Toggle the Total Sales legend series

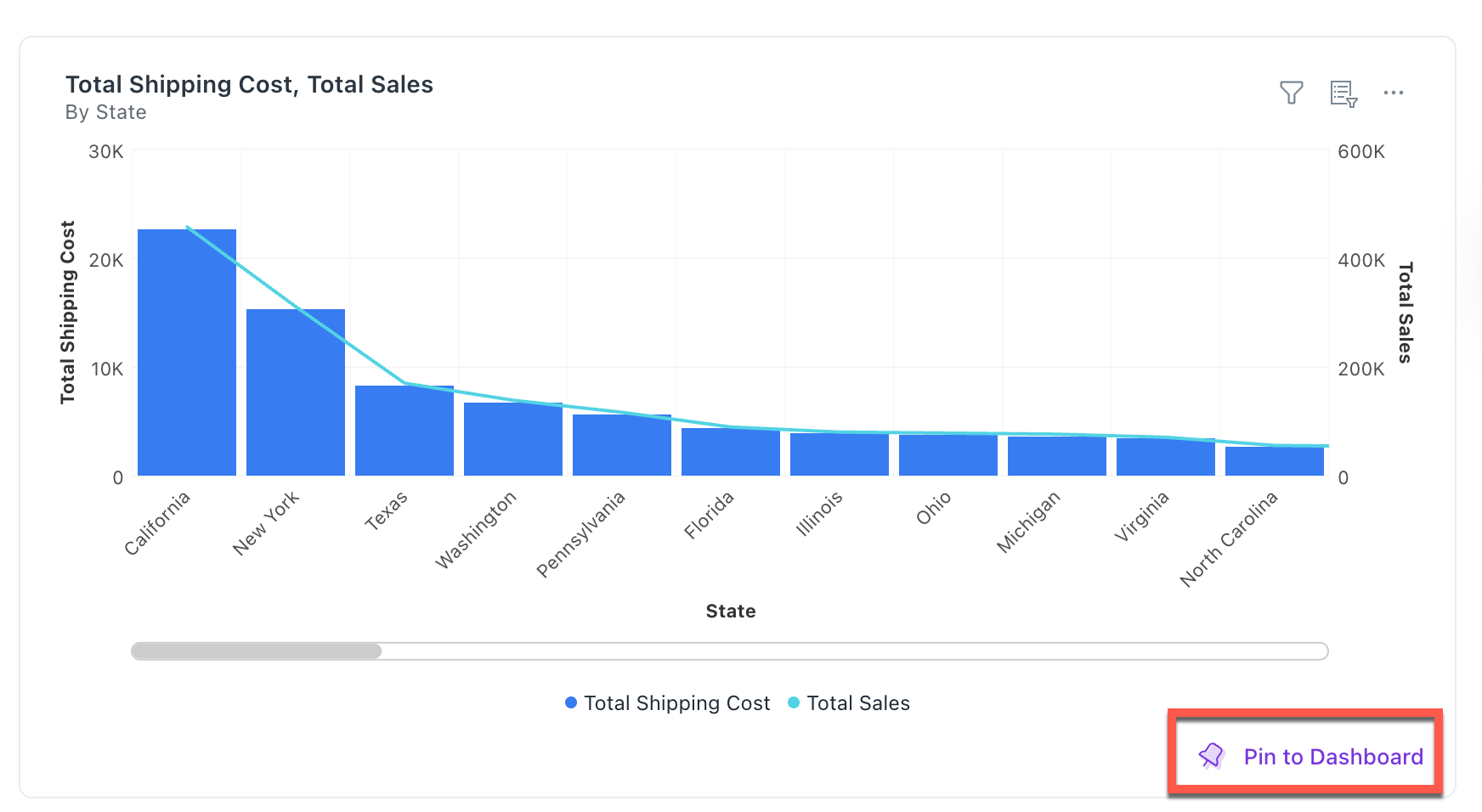[849, 703]
